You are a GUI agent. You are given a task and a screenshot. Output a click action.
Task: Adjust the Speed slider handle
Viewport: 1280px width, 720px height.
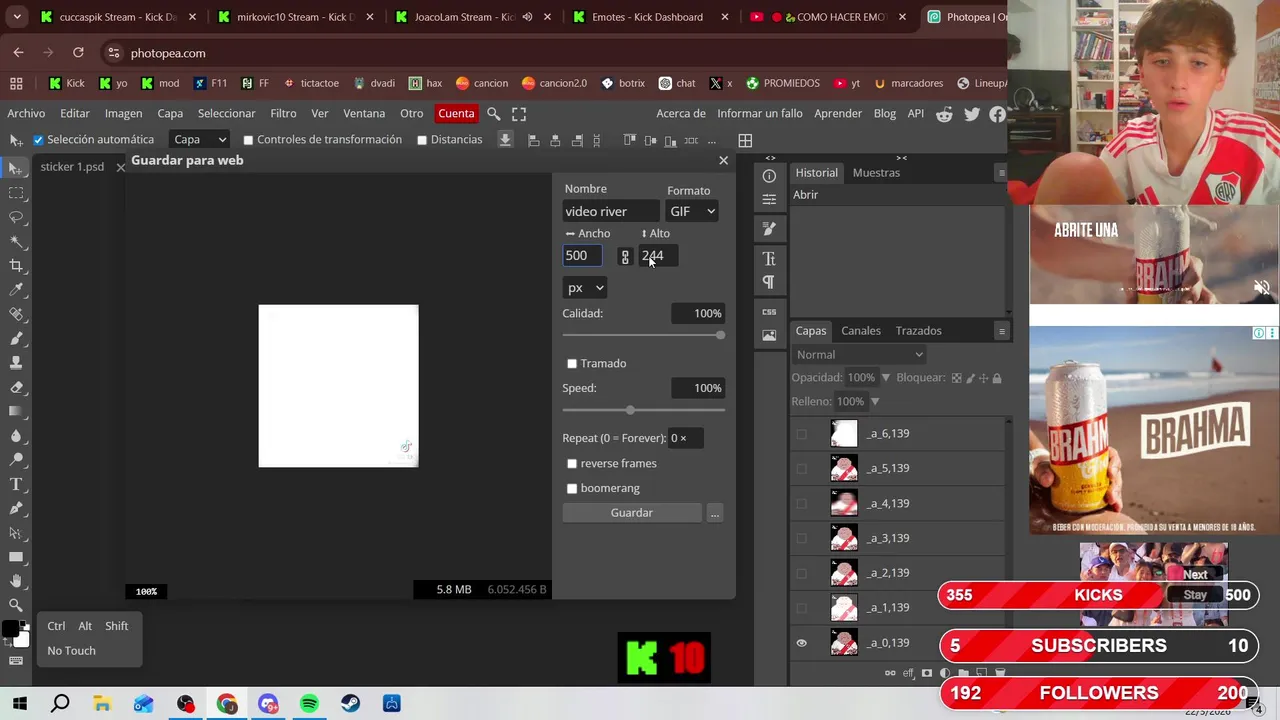629,410
